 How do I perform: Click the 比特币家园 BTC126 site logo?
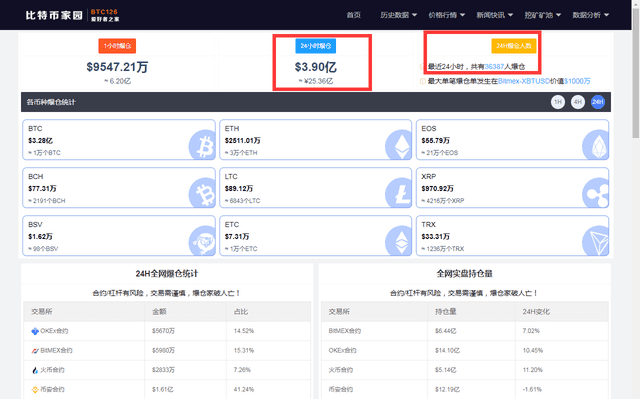pyautogui.click(x=72, y=15)
